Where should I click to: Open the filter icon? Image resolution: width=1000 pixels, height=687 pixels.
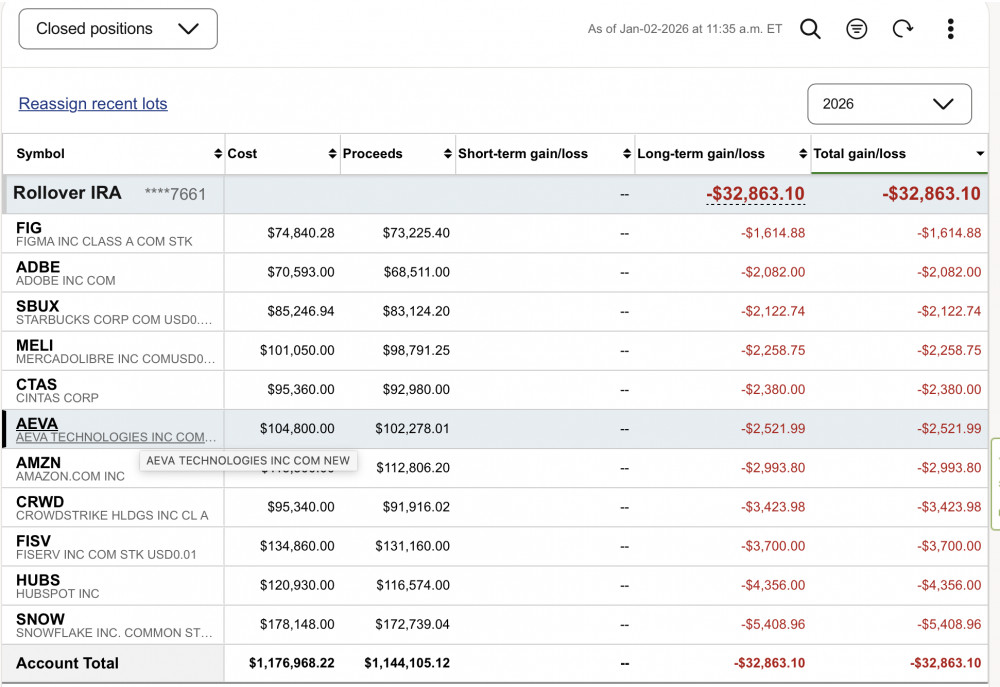(857, 29)
